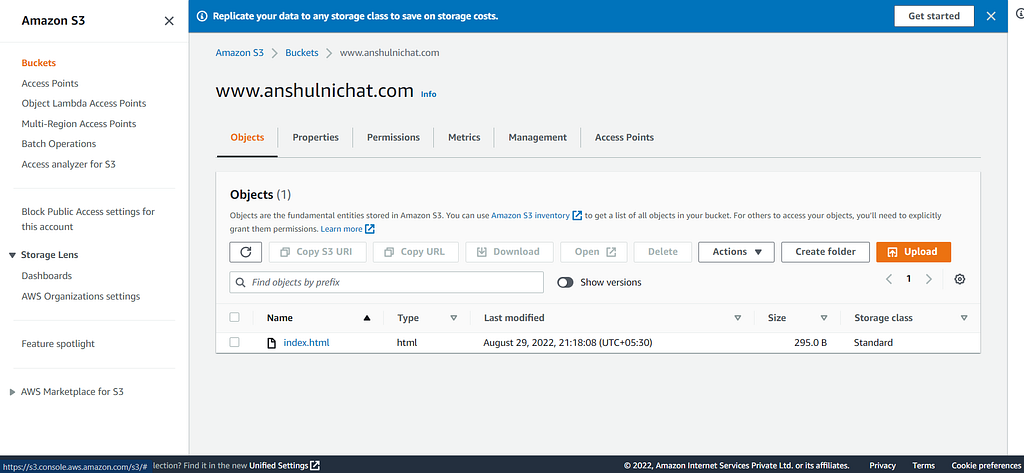Sort by Last modified column arrow
The image size is (1024, 473).
(x=737, y=318)
